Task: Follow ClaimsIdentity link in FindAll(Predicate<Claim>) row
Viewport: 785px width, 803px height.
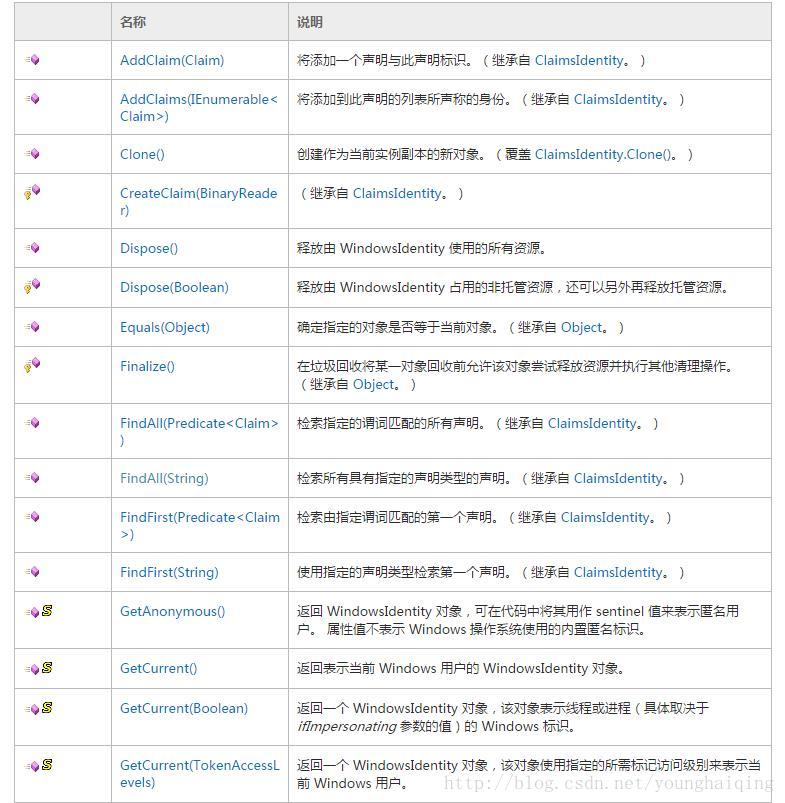Action: [x=592, y=423]
